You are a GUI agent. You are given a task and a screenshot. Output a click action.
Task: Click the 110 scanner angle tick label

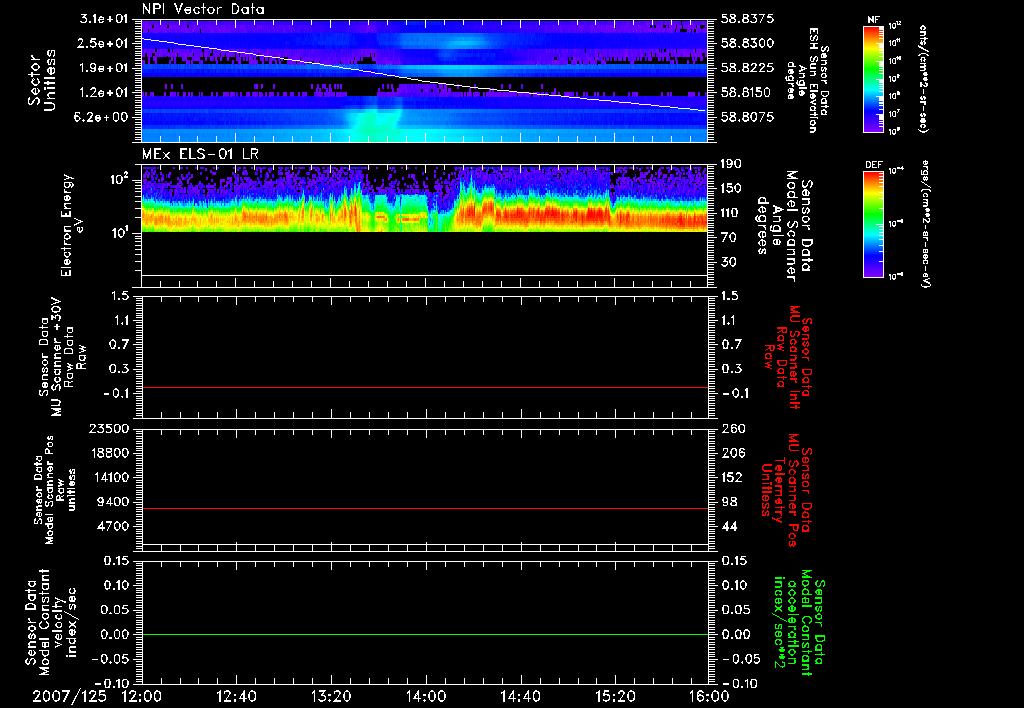pyautogui.click(x=731, y=213)
